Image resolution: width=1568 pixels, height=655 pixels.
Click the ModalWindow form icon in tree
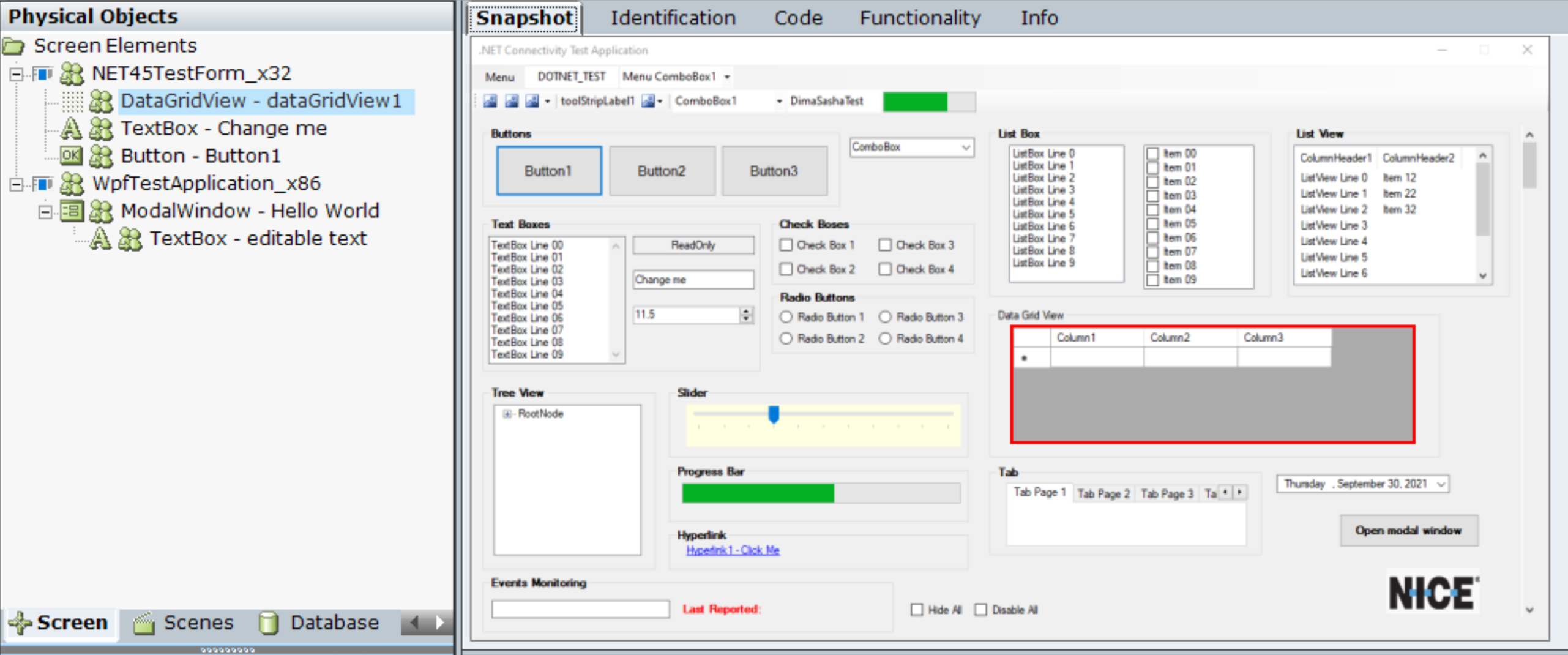pos(71,211)
